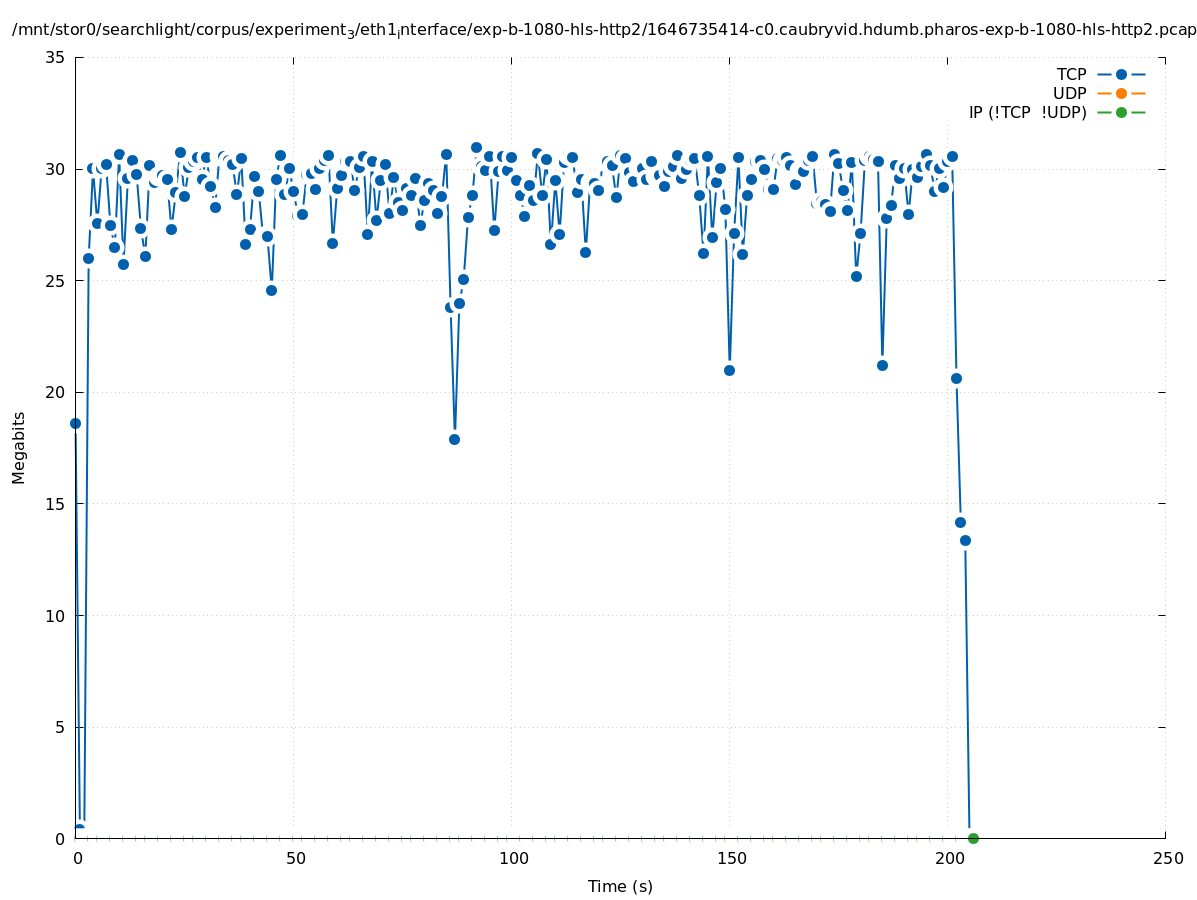1197x900 pixels.
Task: Toggle the TCP series legend label
Action: [x=1071, y=74]
